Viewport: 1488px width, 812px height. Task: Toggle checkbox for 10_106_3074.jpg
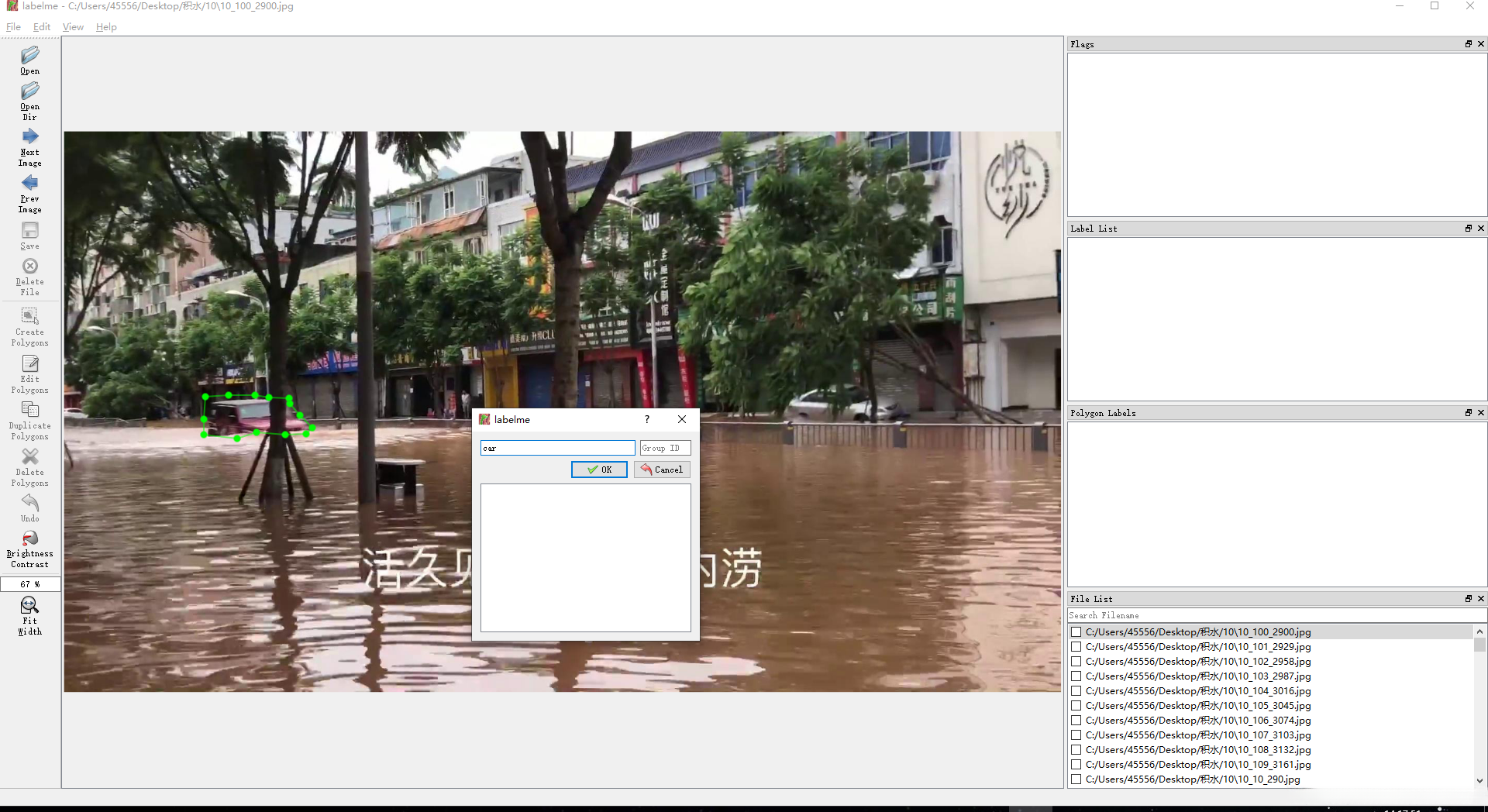click(x=1076, y=721)
